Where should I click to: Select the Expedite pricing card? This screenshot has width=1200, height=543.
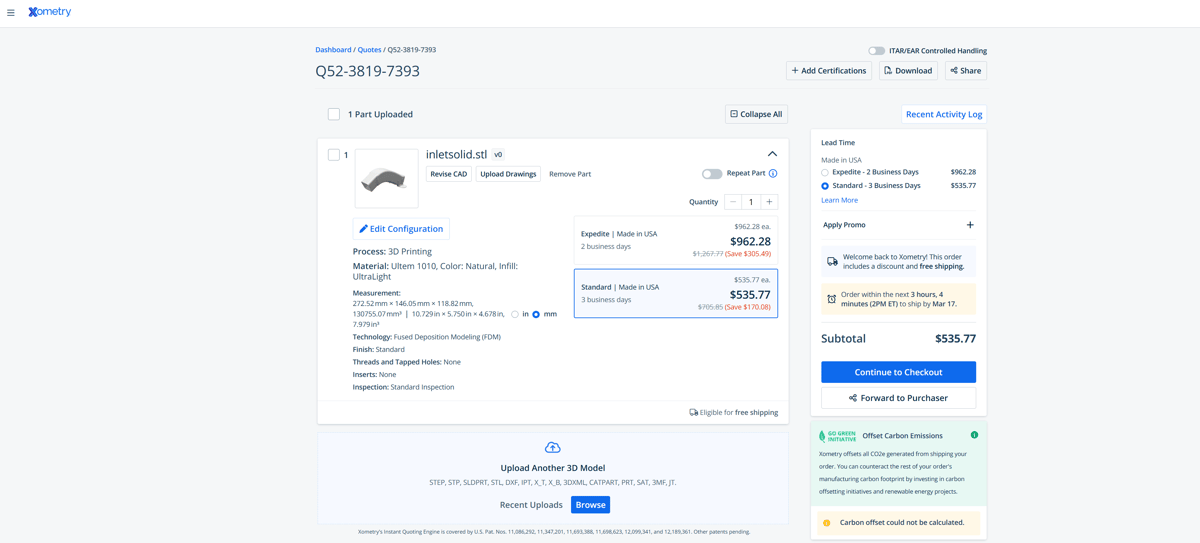click(x=676, y=240)
